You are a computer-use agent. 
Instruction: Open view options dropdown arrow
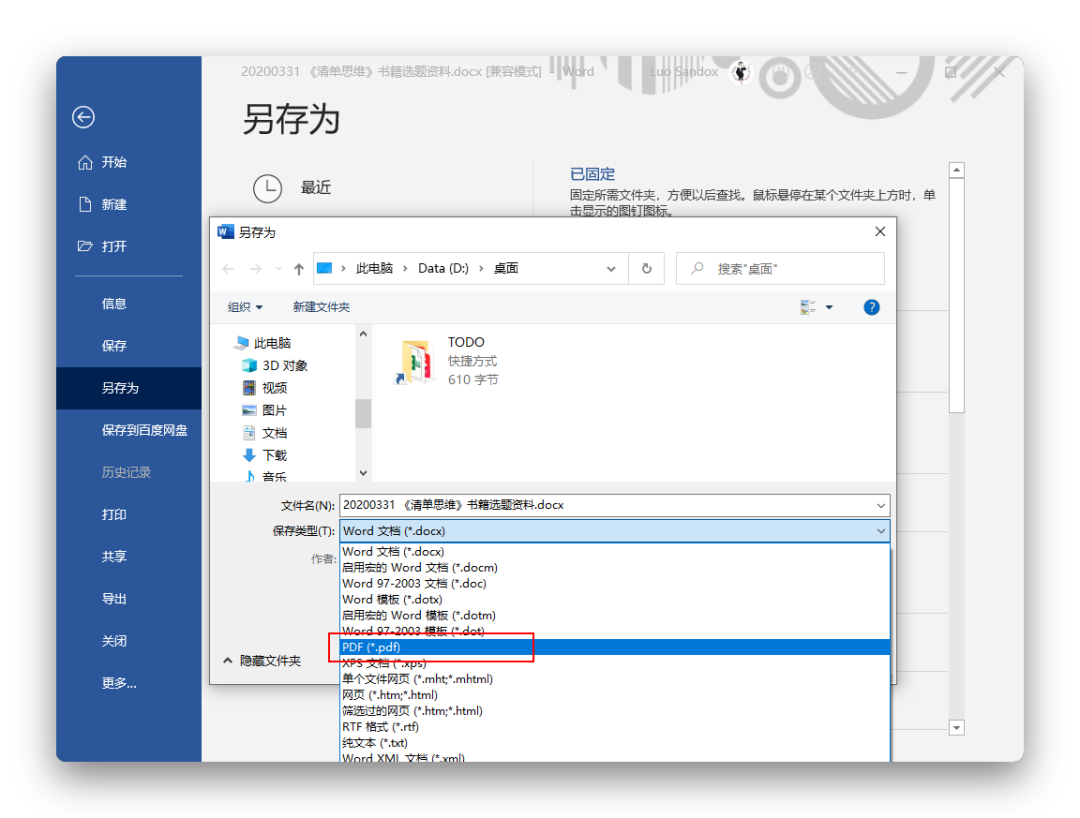coord(829,307)
